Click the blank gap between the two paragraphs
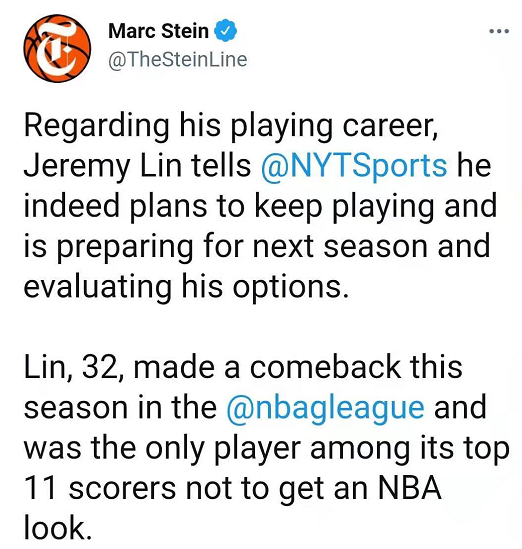The width and height of the screenshot is (522, 549). click(x=261, y=327)
